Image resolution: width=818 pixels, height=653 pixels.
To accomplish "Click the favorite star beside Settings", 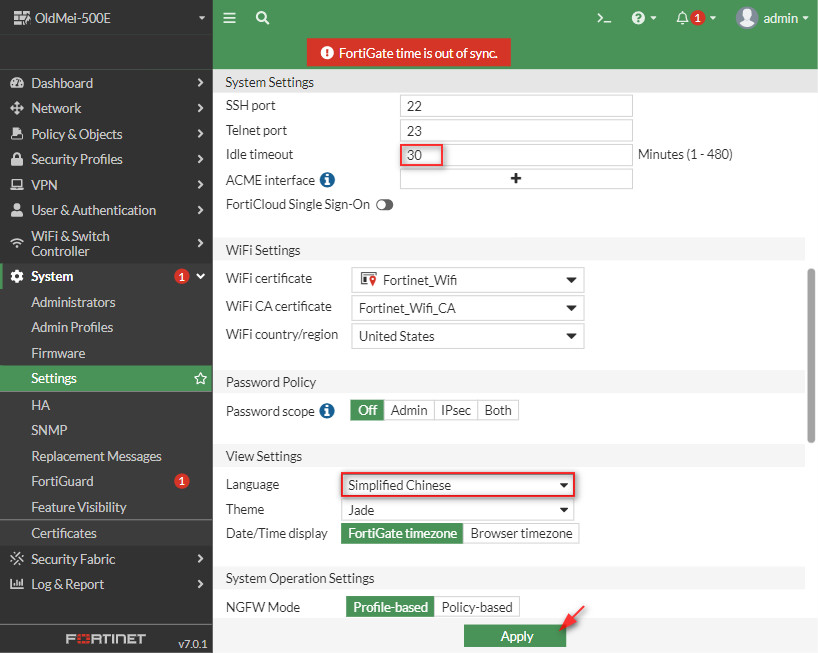I will (200, 379).
